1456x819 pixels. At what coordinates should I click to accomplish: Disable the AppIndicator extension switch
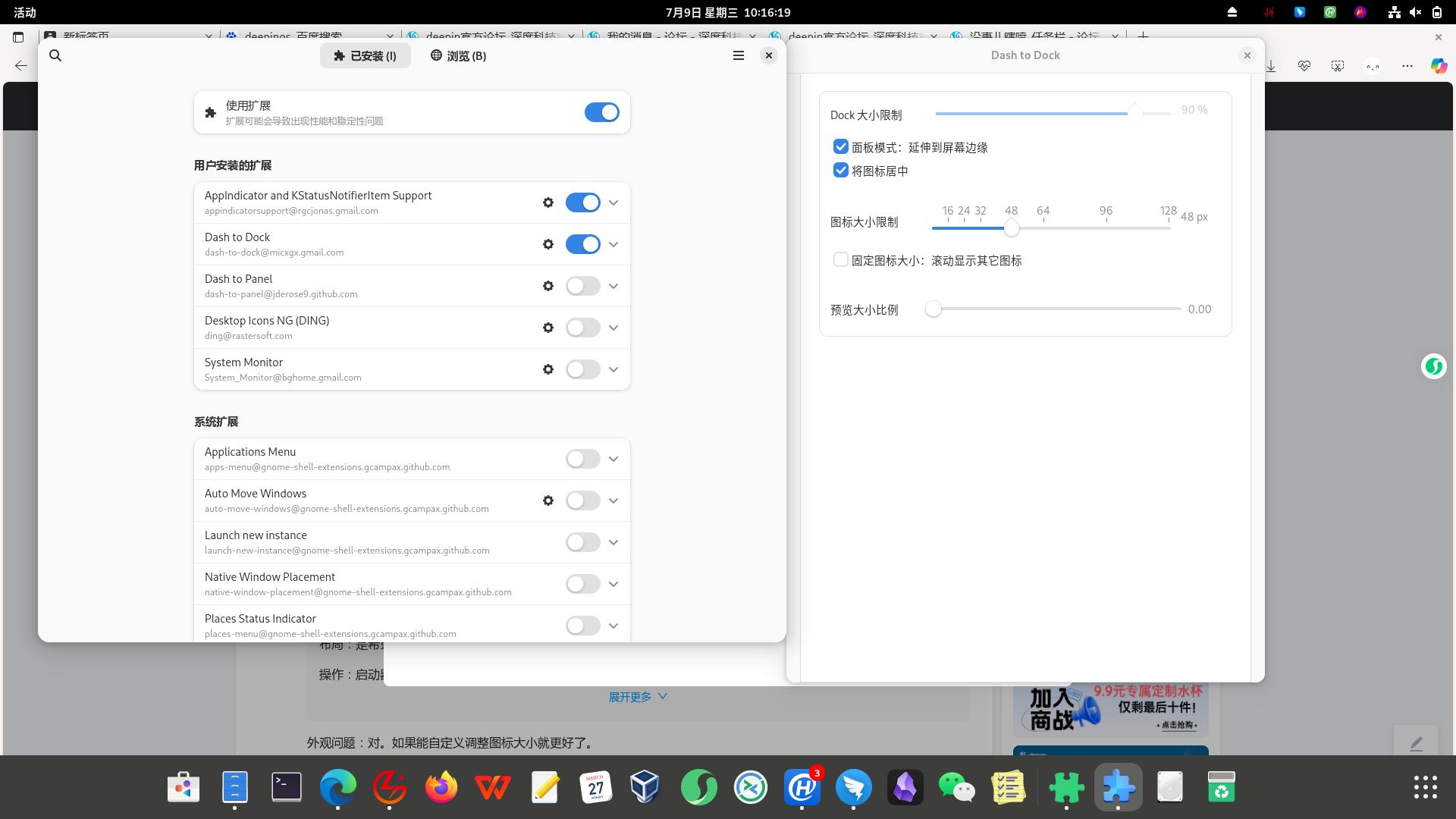(x=583, y=202)
